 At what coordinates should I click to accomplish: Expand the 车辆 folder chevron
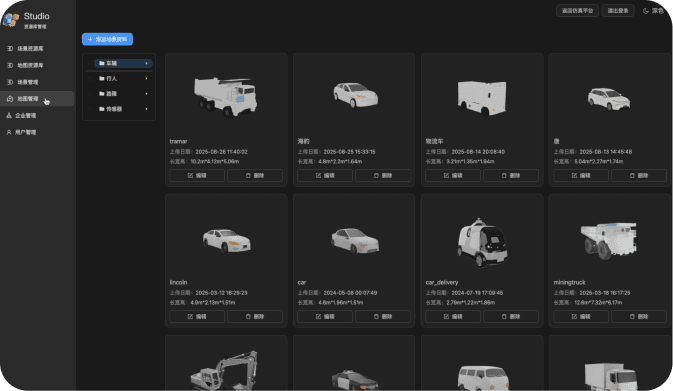click(146, 64)
